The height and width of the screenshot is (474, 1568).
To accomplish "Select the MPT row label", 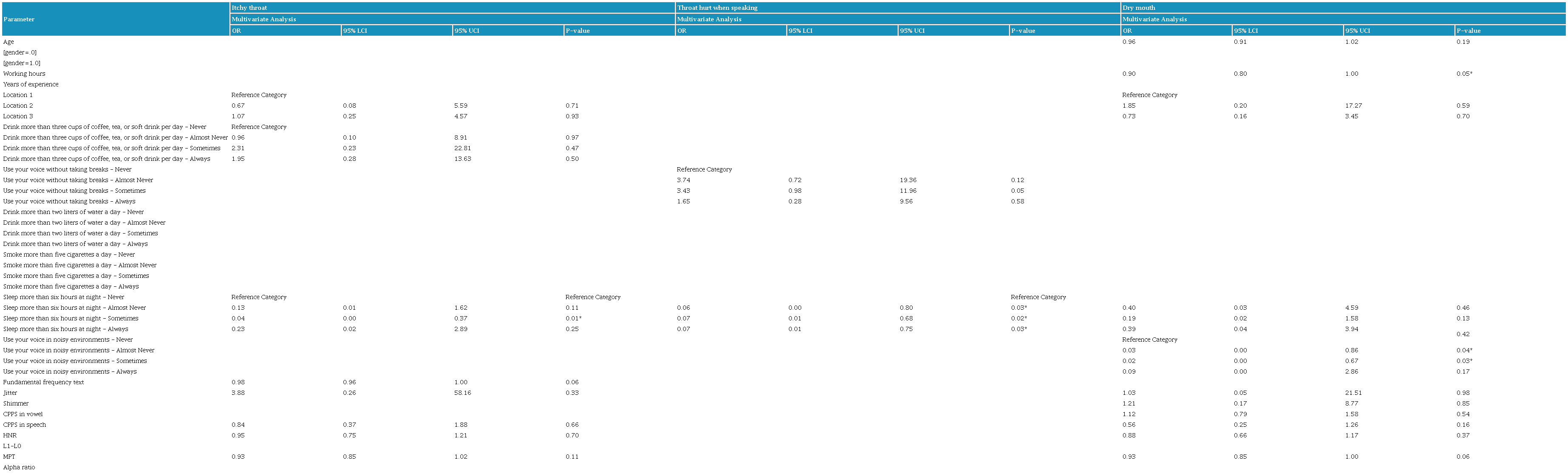I will pyautogui.click(x=9, y=456).
